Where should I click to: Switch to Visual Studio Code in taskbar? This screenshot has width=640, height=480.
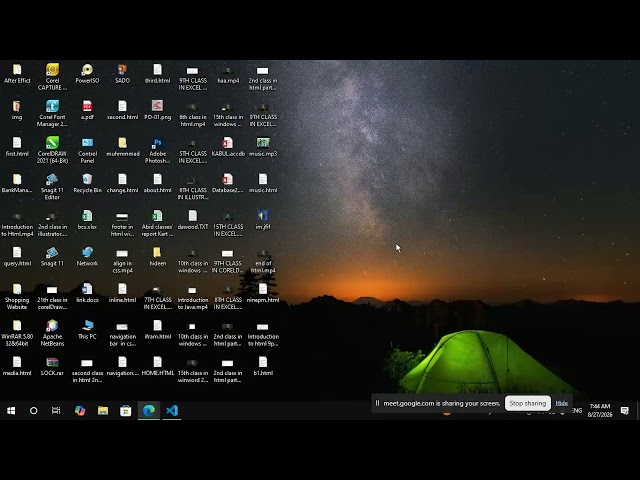[172, 411]
